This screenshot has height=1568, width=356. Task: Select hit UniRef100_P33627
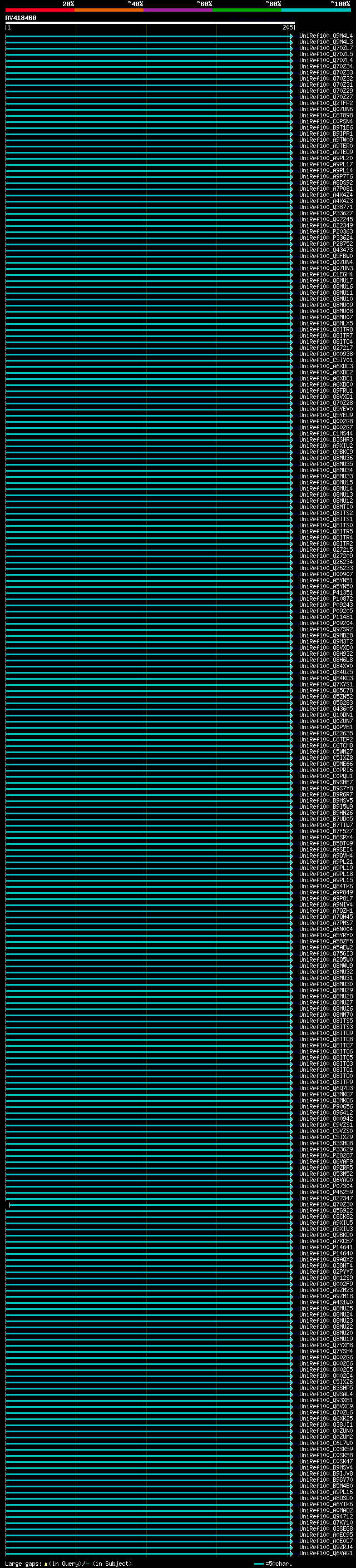[x=326, y=213]
